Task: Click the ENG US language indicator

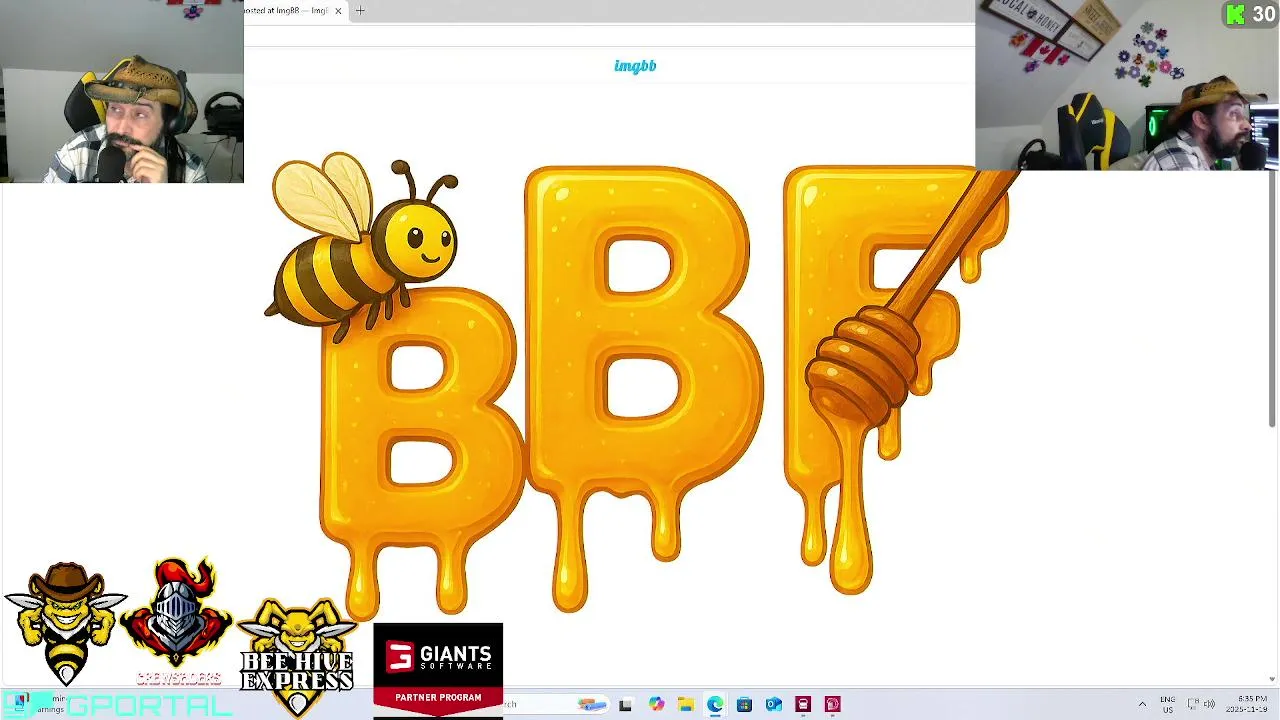Action: [1167, 704]
